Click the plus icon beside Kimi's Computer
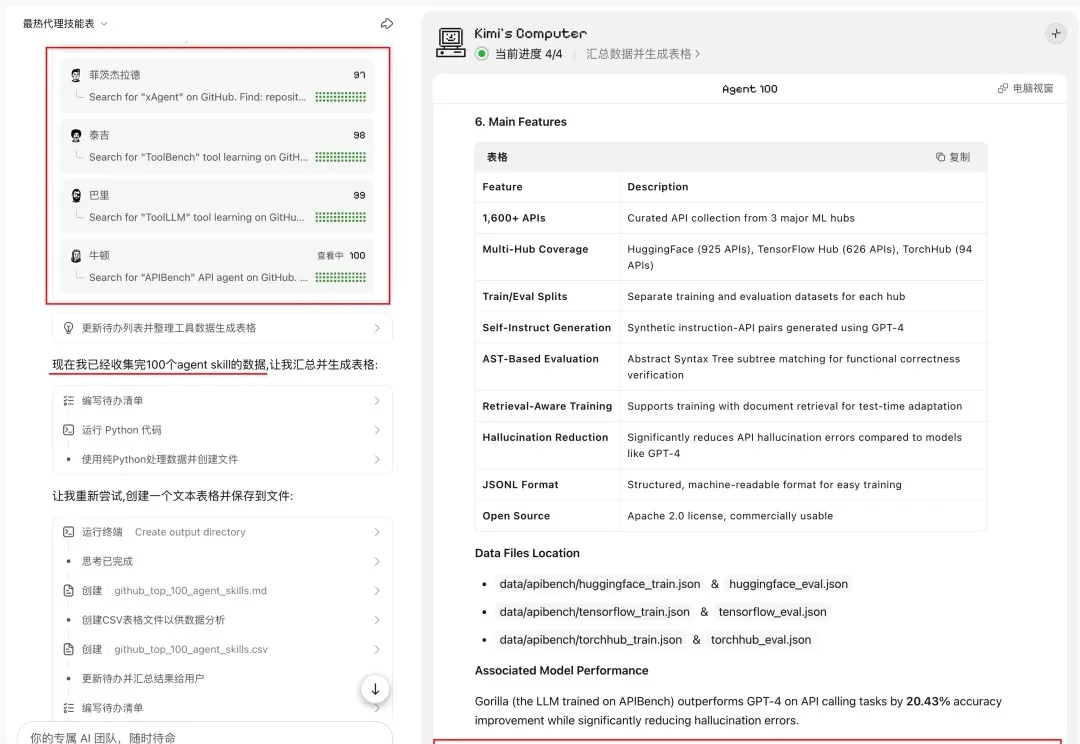The image size is (1080, 744). pos(1055,34)
